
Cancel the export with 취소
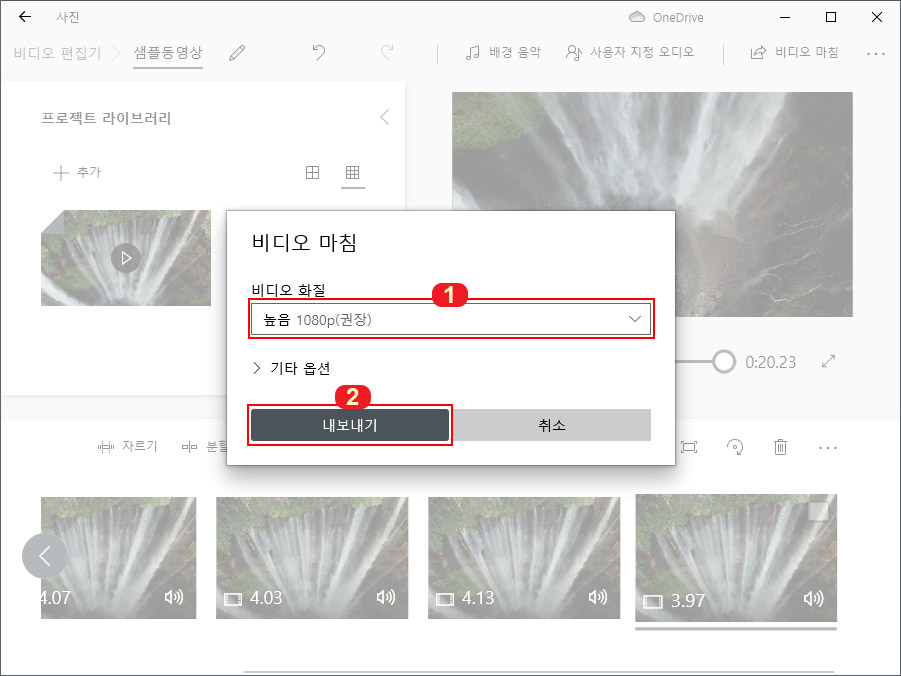coord(551,424)
